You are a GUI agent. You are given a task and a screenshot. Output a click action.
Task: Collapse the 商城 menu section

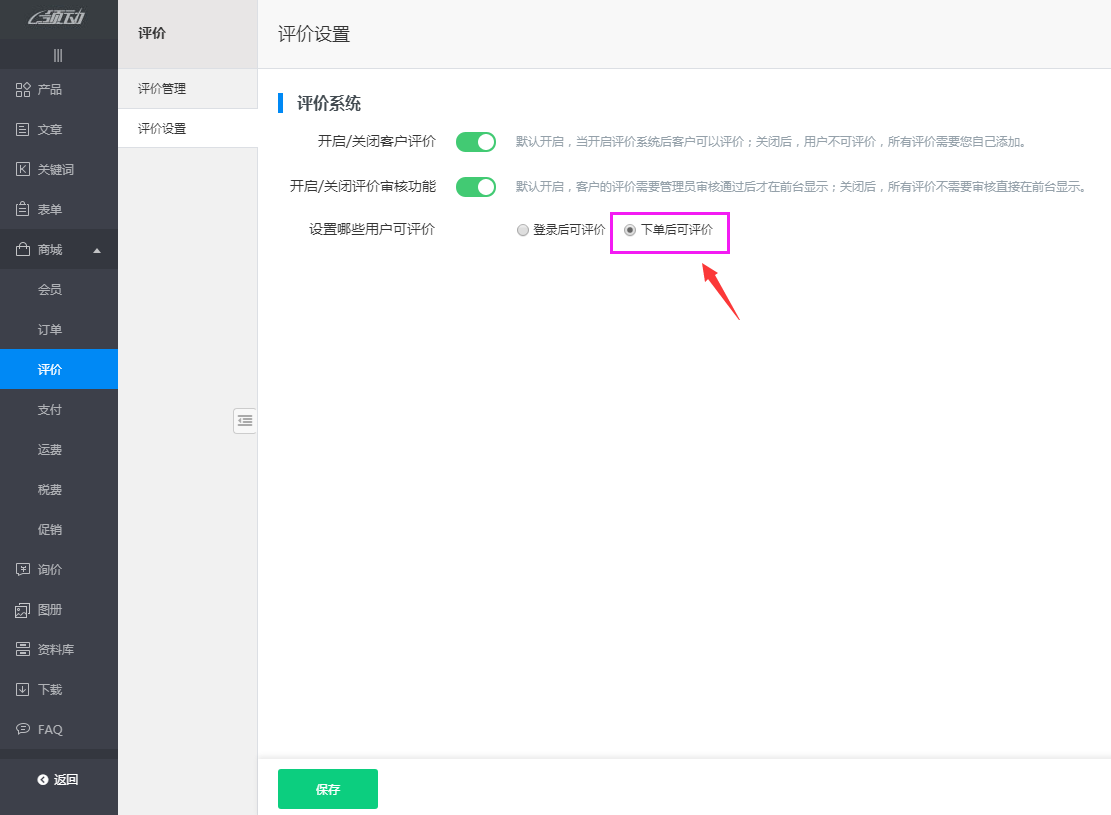[58, 248]
